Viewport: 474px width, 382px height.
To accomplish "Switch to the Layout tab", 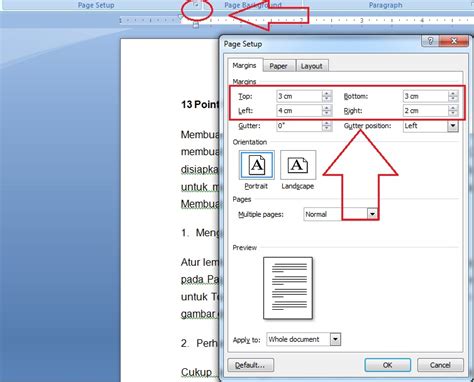I will point(311,66).
